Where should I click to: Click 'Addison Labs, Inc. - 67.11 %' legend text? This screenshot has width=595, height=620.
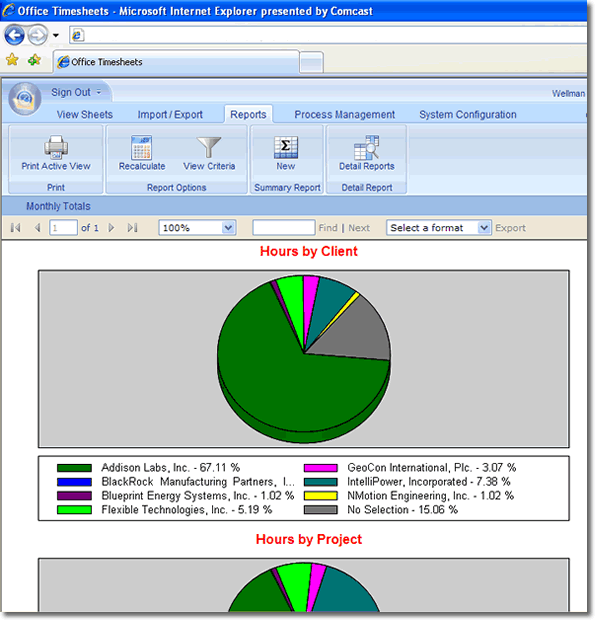170,468
